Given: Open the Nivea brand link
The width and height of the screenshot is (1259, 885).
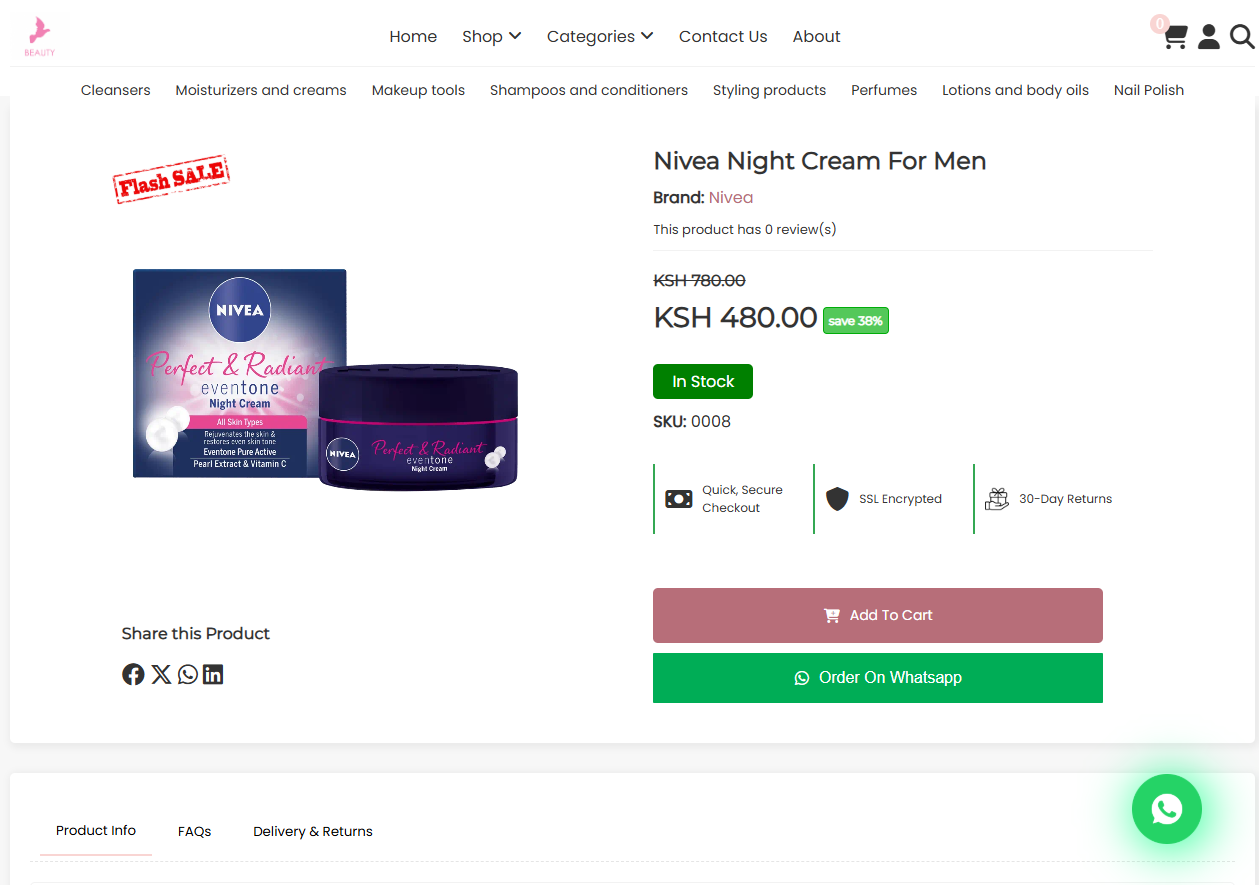Looking at the screenshot, I should click(731, 197).
